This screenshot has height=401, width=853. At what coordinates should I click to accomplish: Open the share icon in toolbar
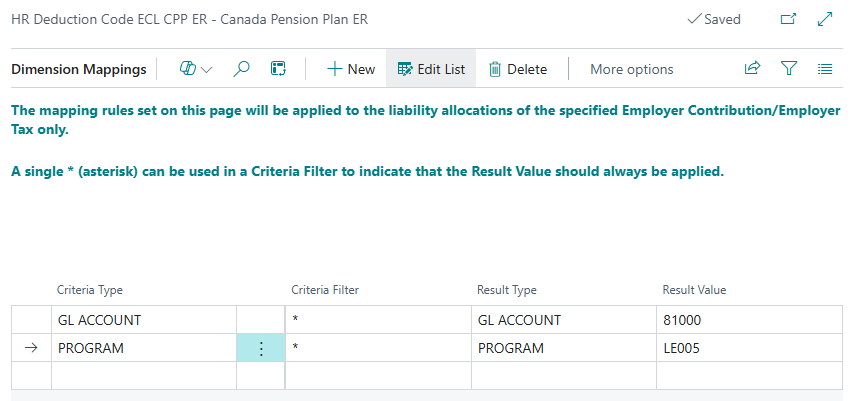coord(752,69)
